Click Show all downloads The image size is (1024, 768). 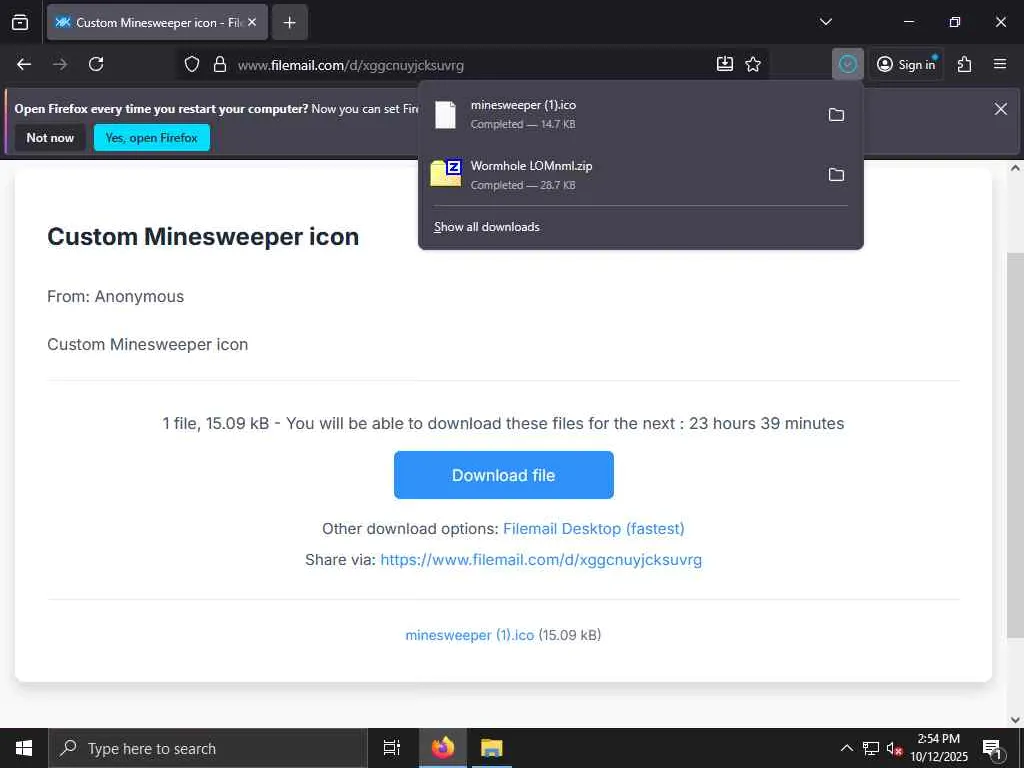(x=487, y=227)
